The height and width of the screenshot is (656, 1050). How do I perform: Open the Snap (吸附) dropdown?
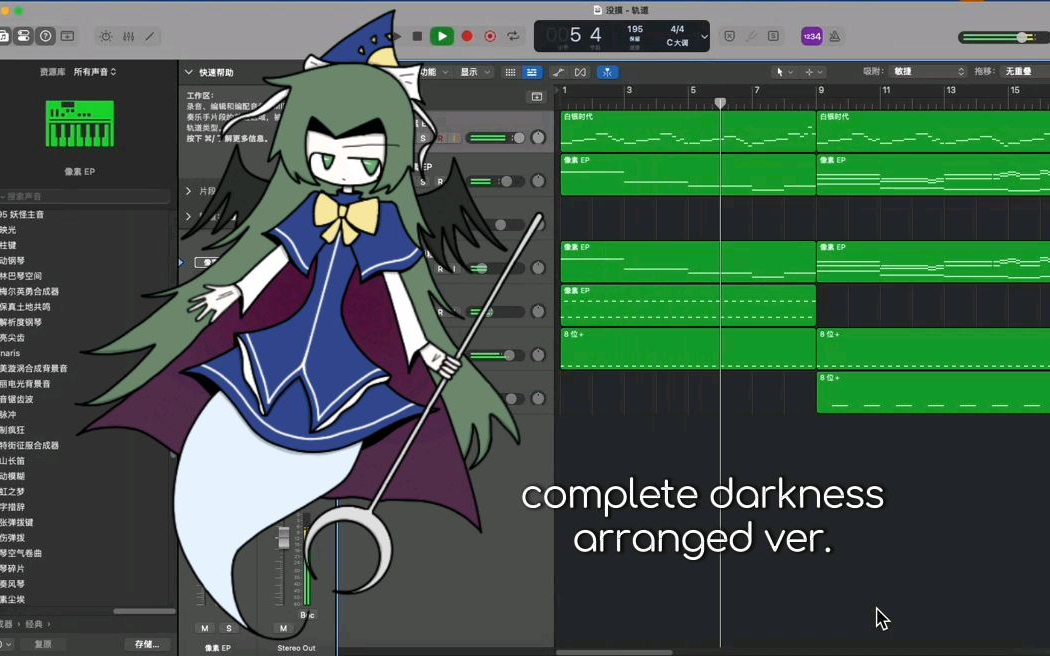929,72
